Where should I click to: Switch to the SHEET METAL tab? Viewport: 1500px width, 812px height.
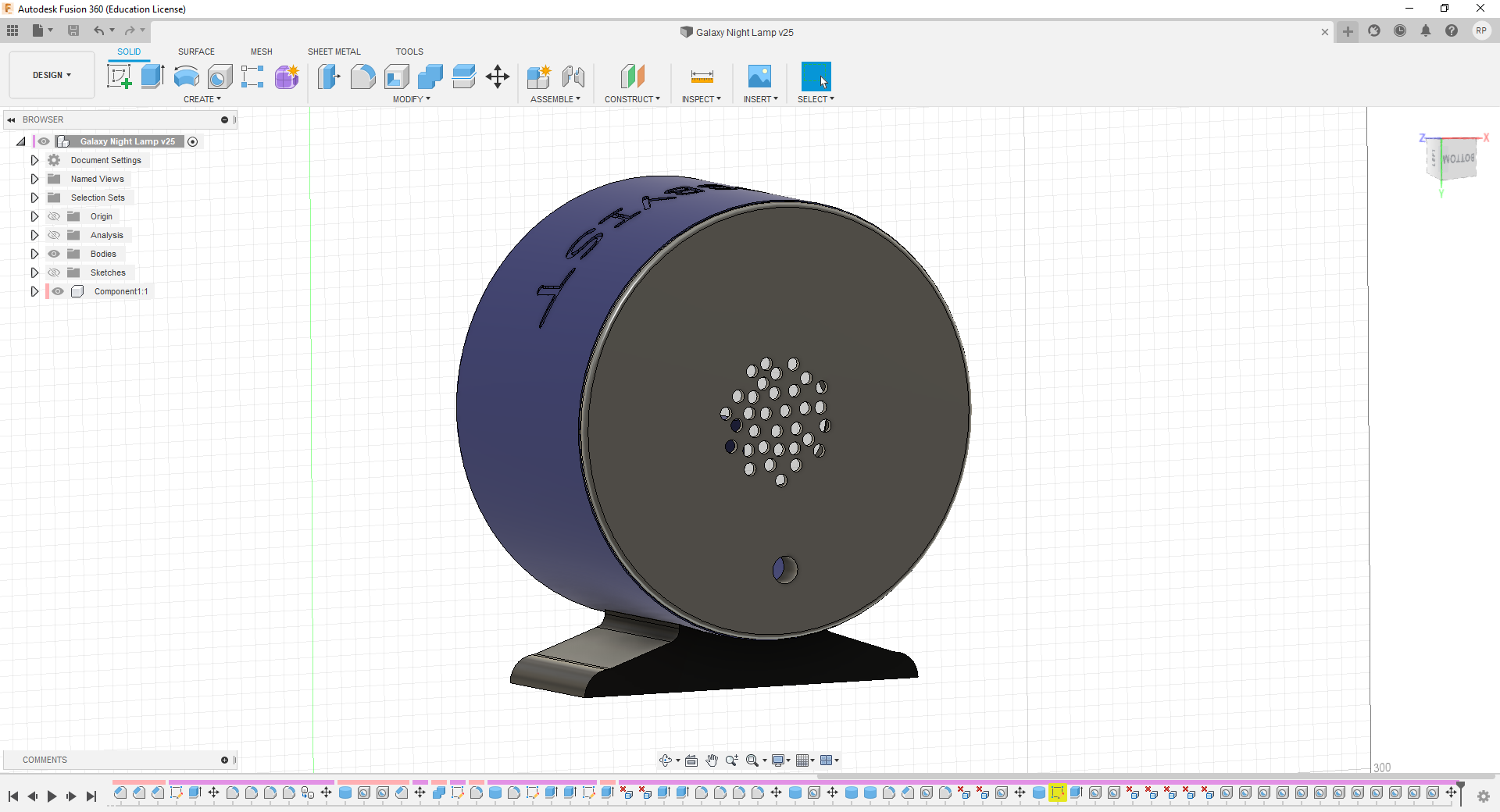tap(334, 52)
